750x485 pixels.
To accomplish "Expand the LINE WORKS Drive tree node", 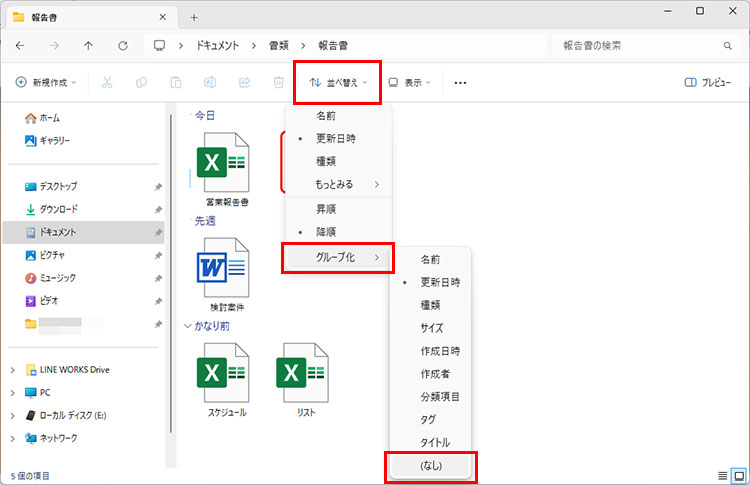I will [11, 369].
